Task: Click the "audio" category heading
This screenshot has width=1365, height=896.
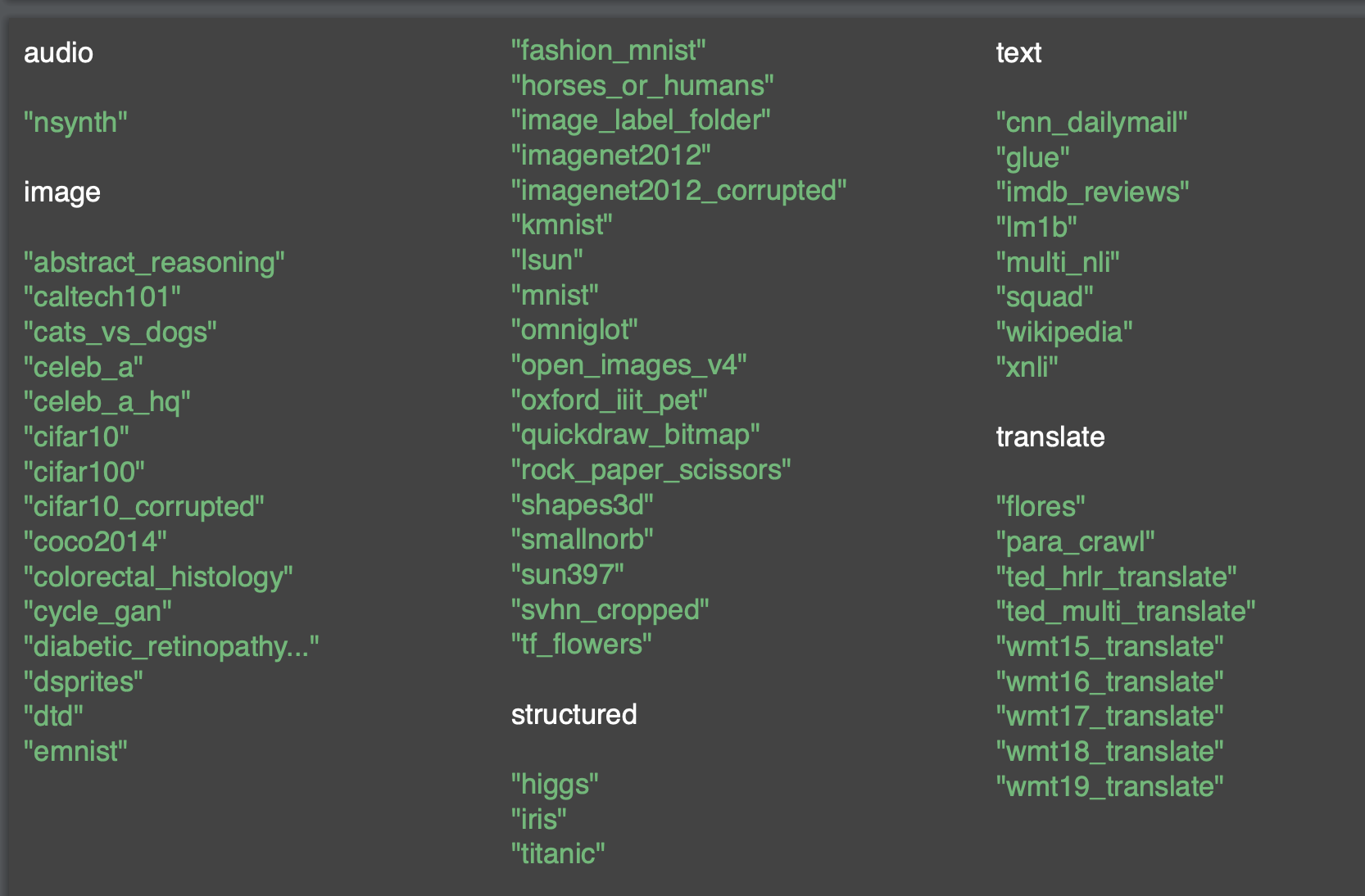Action: point(58,53)
